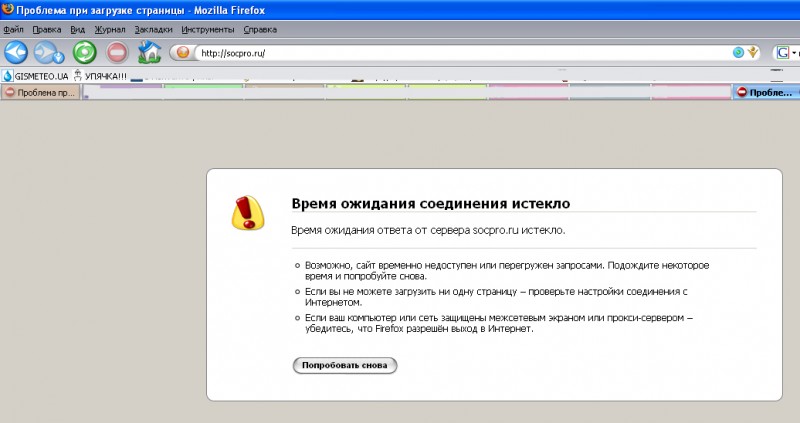Screen dimensions: 800x423
Task: Open the Журнал menu
Action: (x=109, y=30)
